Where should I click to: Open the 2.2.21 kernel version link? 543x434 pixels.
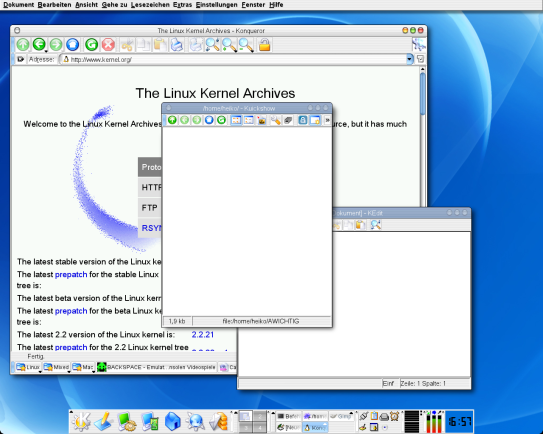(203, 335)
